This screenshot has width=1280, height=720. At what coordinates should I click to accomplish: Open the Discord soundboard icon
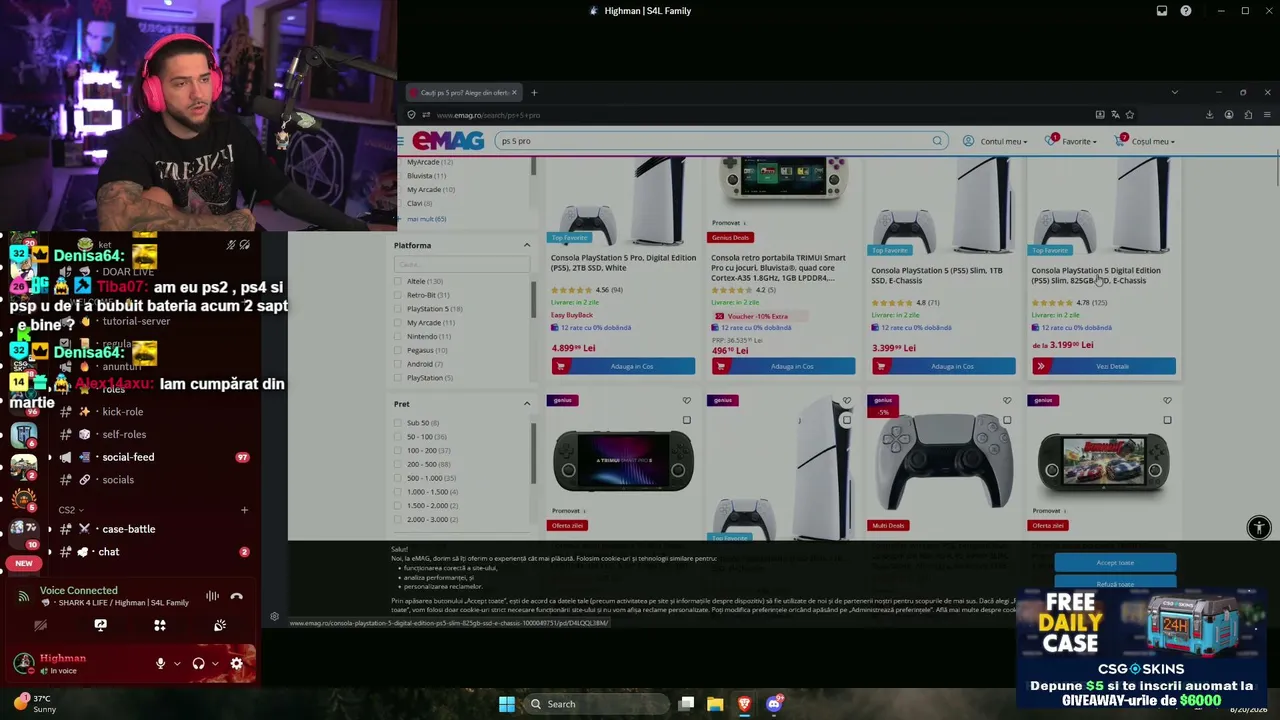point(220,625)
